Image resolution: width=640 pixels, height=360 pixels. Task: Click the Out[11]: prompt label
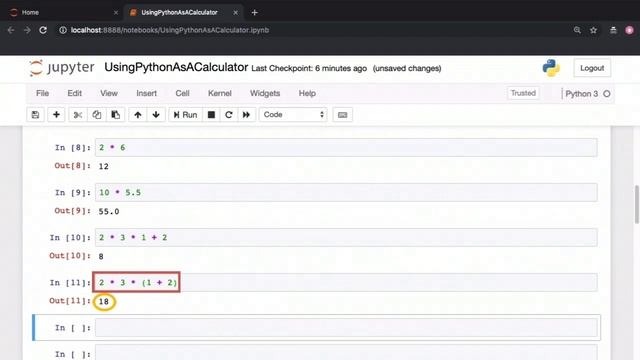pos(70,301)
